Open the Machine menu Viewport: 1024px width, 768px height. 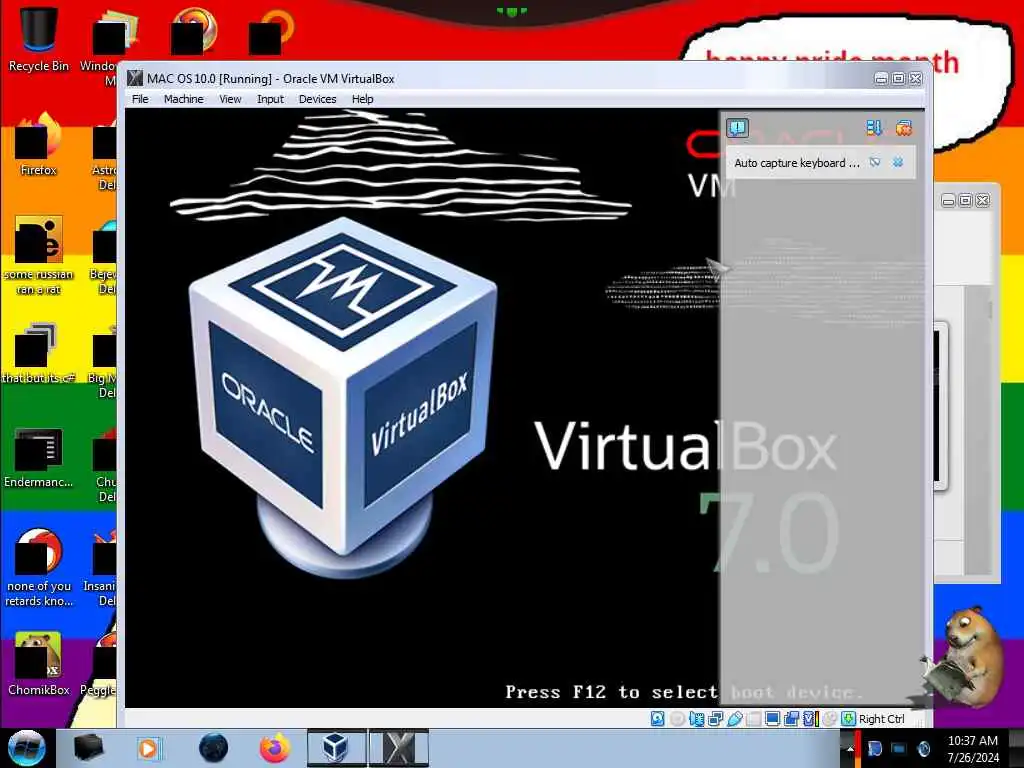click(x=184, y=99)
